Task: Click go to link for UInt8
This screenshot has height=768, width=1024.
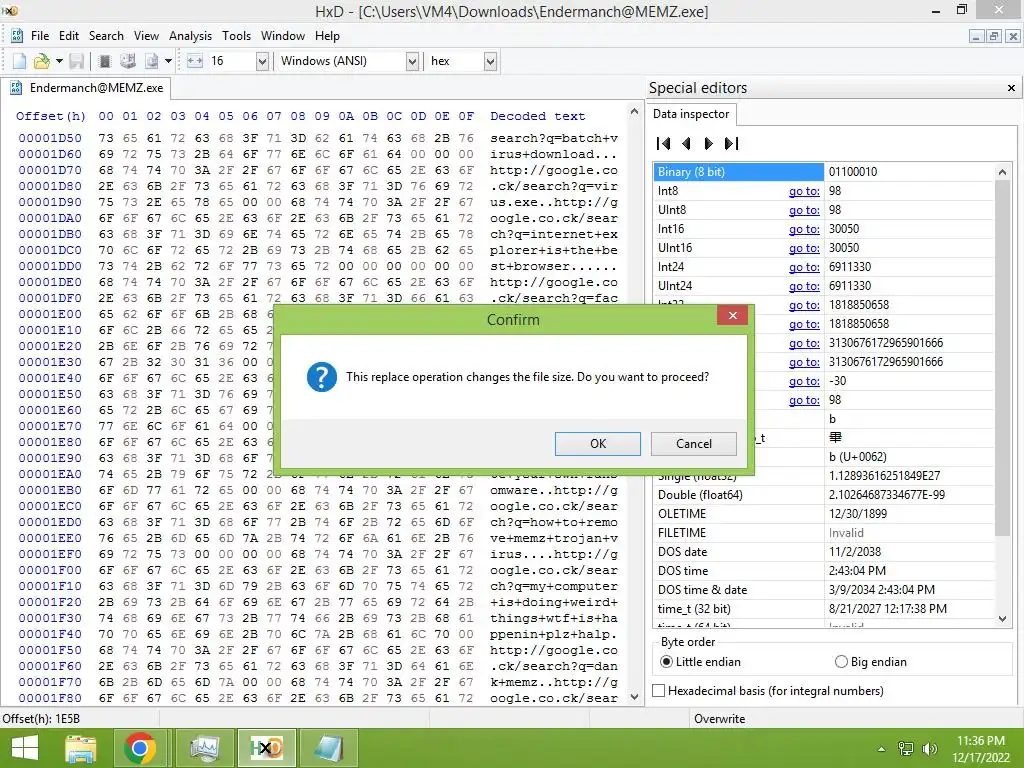Action: pos(804,210)
